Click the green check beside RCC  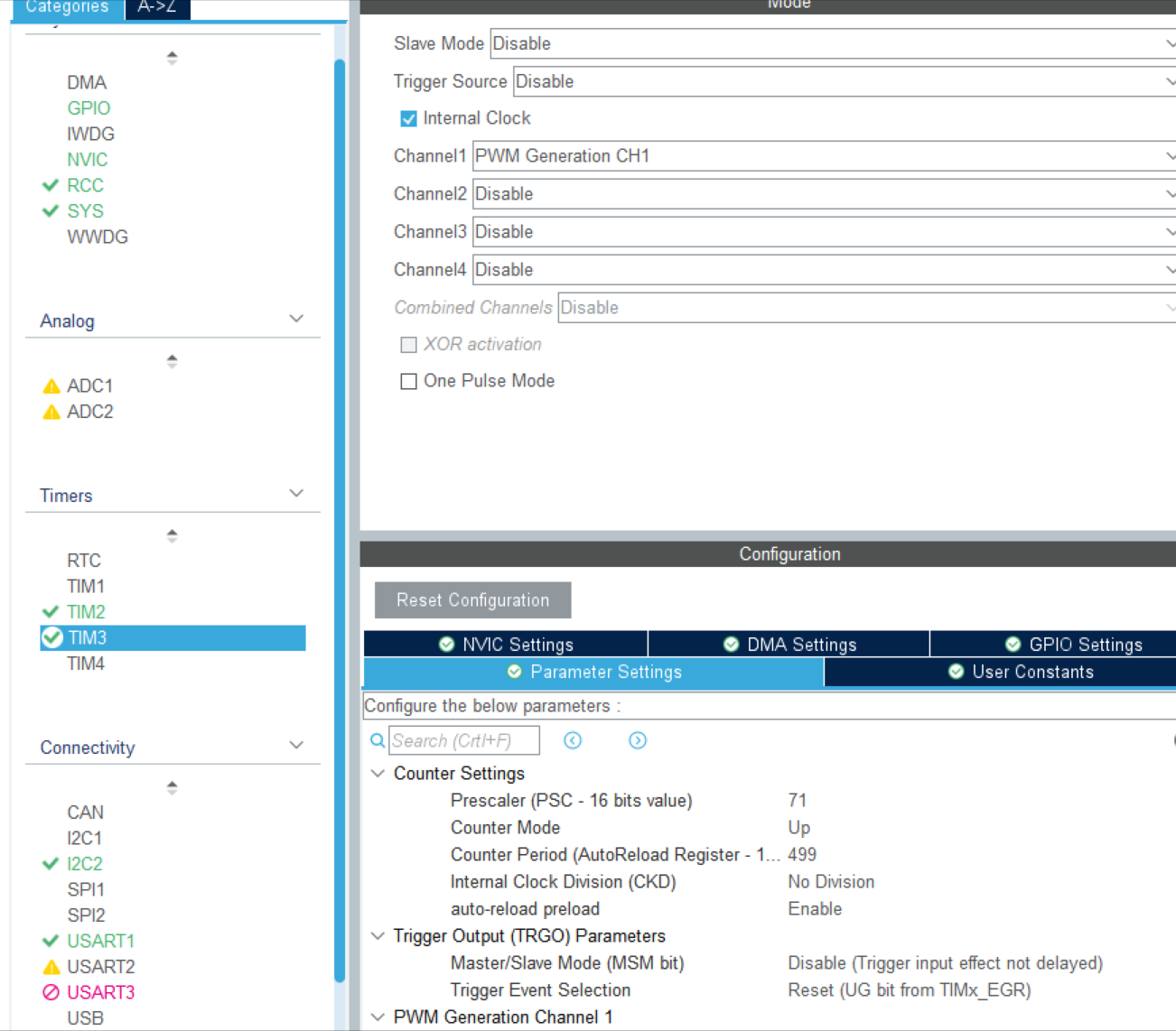click(x=51, y=185)
